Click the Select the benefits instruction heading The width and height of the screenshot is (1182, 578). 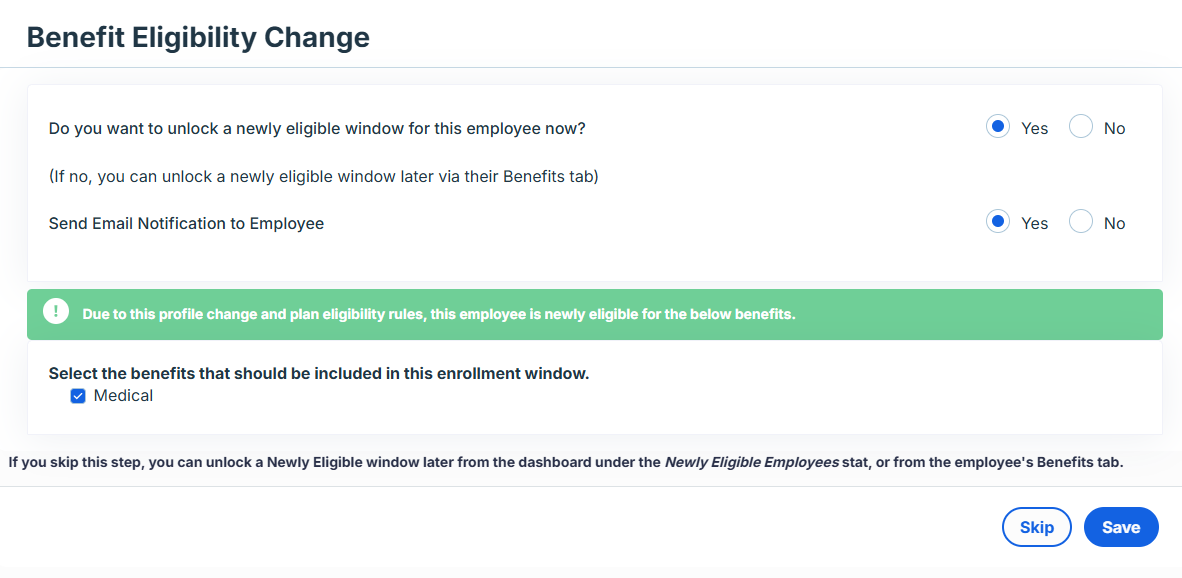click(319, 374)
